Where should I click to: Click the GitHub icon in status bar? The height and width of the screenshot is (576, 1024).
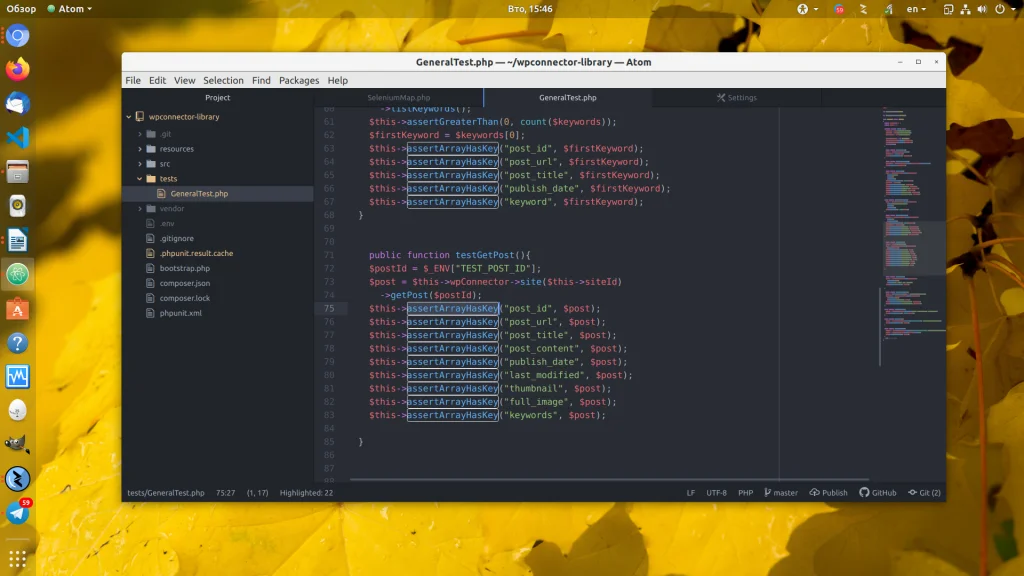click(864, 493)
